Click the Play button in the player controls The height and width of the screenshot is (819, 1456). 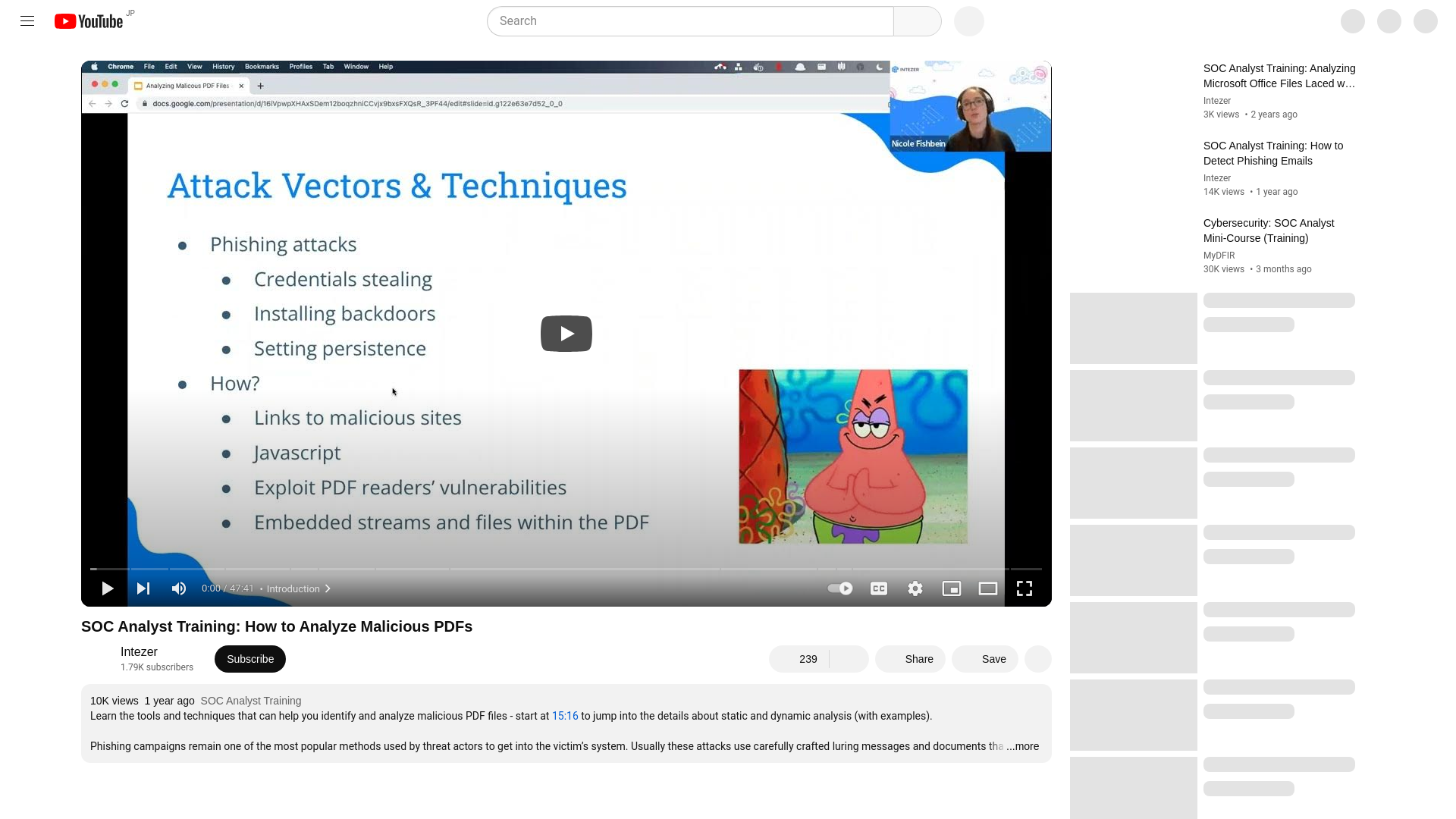[107, 588]
